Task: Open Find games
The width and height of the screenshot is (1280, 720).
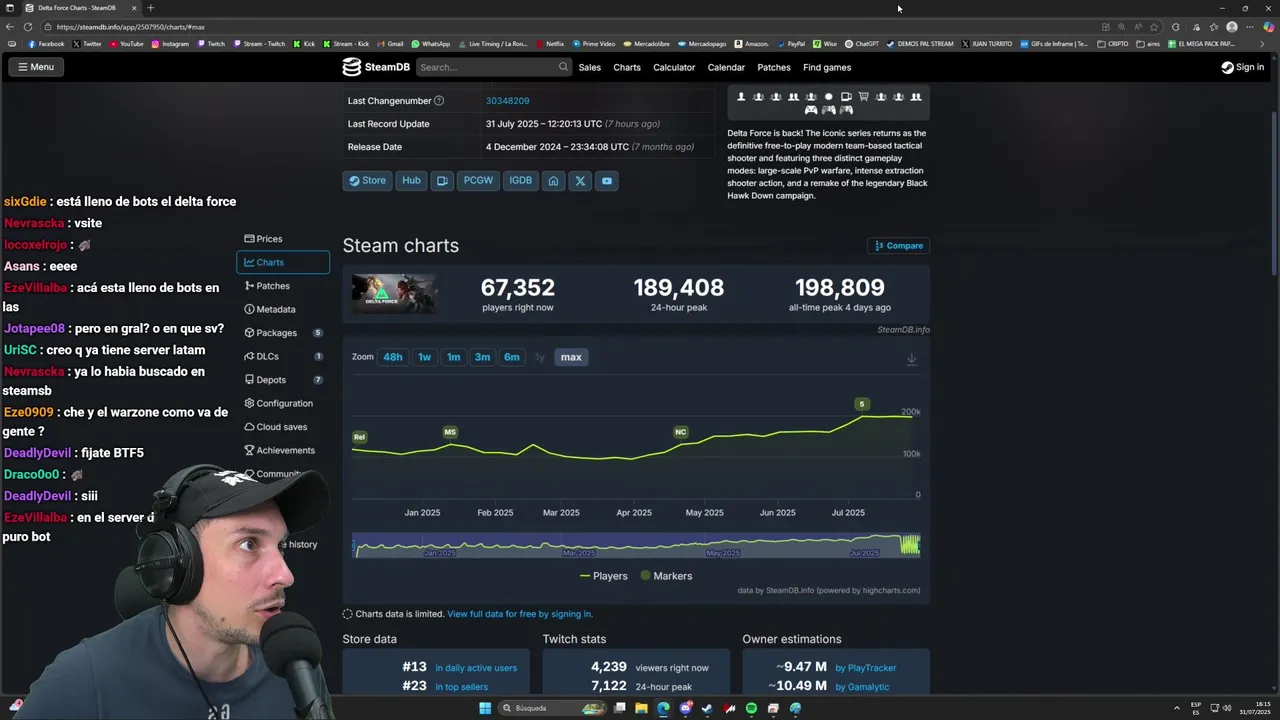Action: (827, 67)
